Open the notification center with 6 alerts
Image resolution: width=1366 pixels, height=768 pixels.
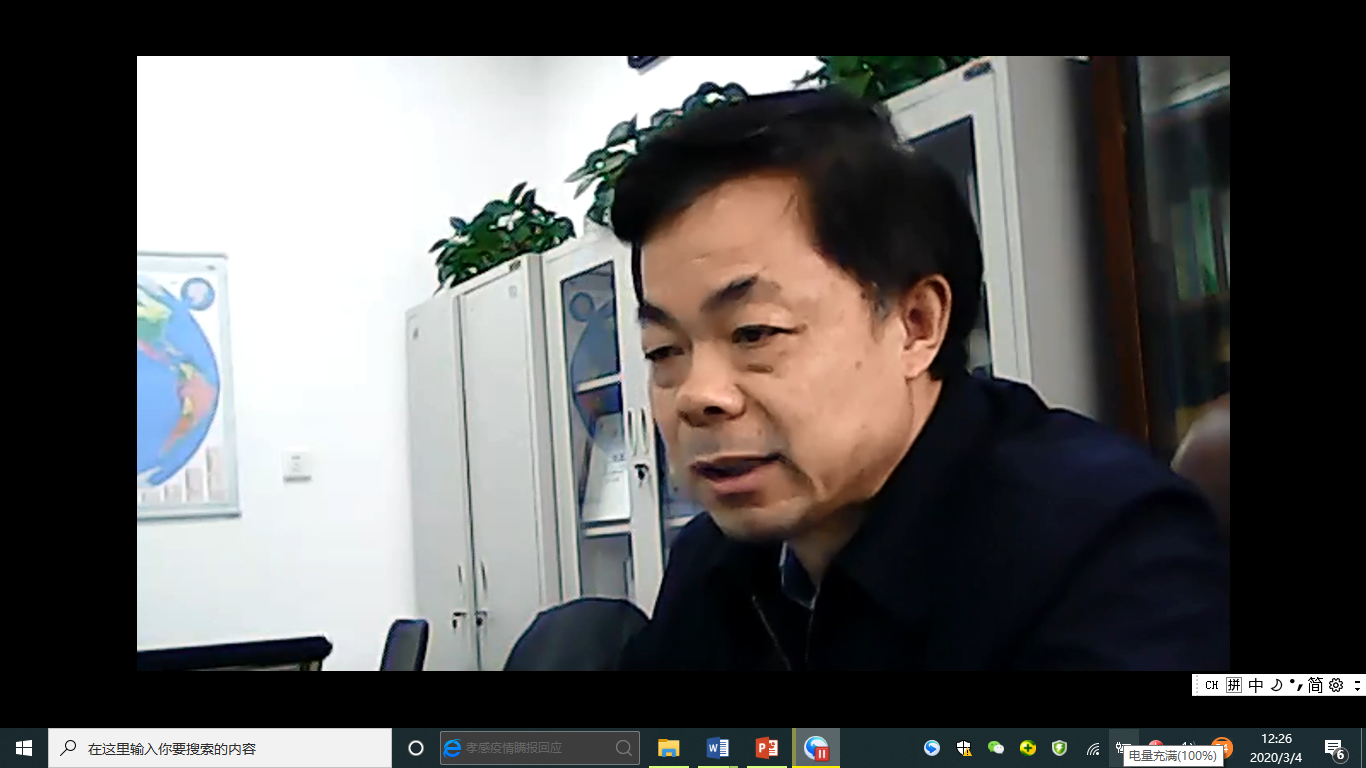[1335, 749]
